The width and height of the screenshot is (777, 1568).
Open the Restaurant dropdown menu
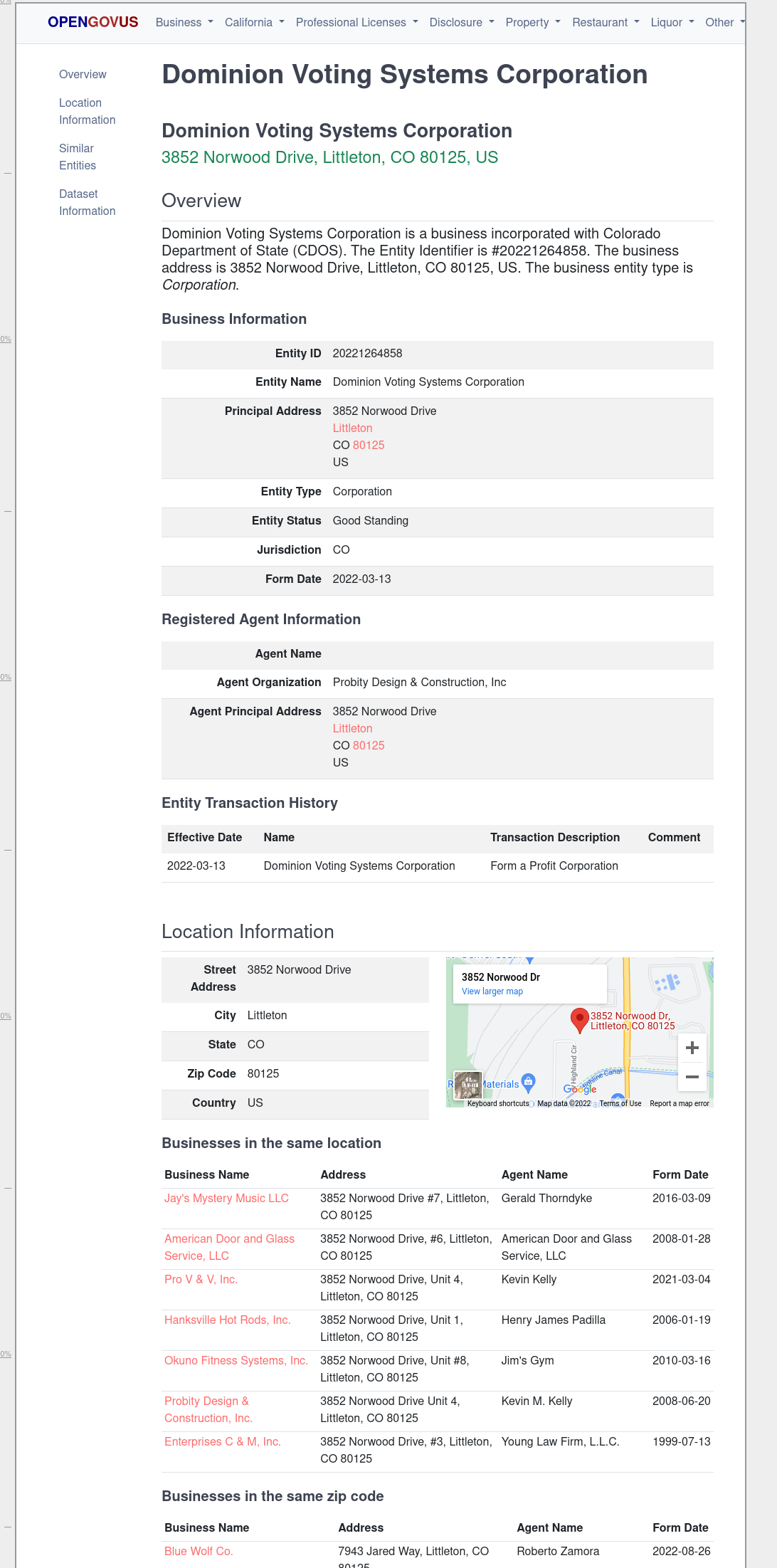(606, 23)
